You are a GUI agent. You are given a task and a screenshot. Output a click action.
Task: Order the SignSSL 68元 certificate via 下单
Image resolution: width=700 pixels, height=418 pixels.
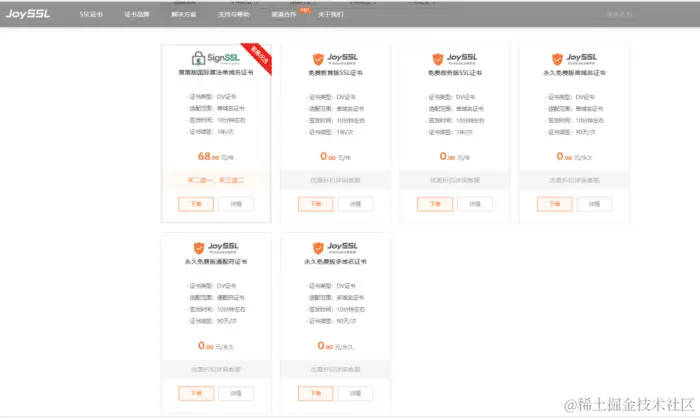[x=196, y=204]
